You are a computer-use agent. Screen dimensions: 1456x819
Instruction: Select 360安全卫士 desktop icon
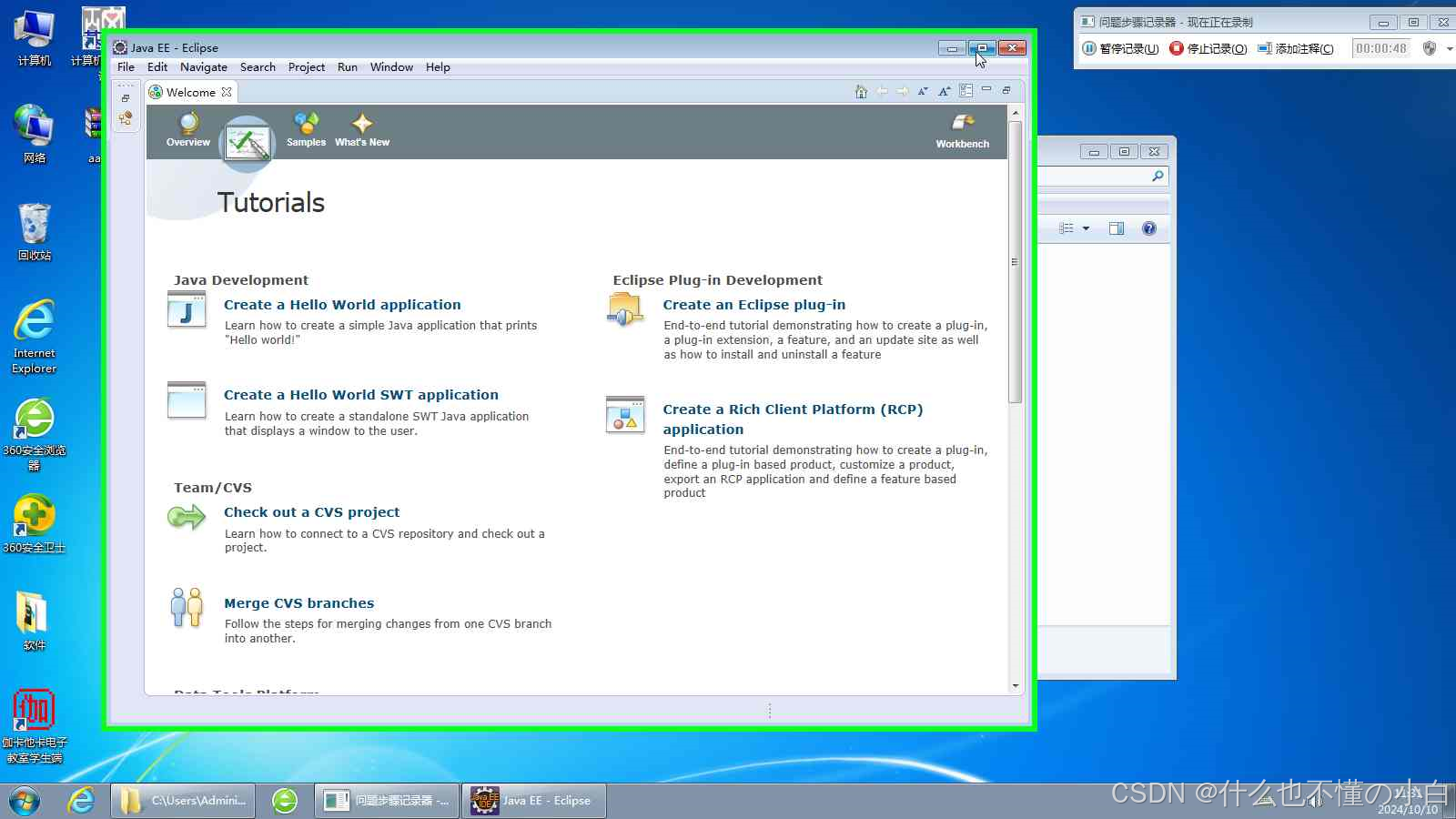click(35, 524)
